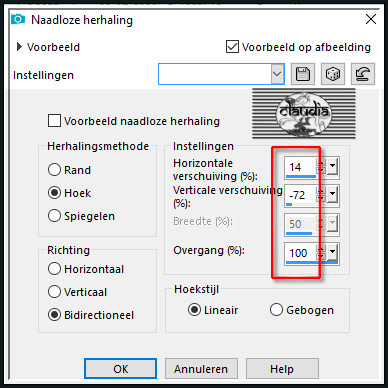Click the randomize parameters dice icon

(x=333, y=74)
